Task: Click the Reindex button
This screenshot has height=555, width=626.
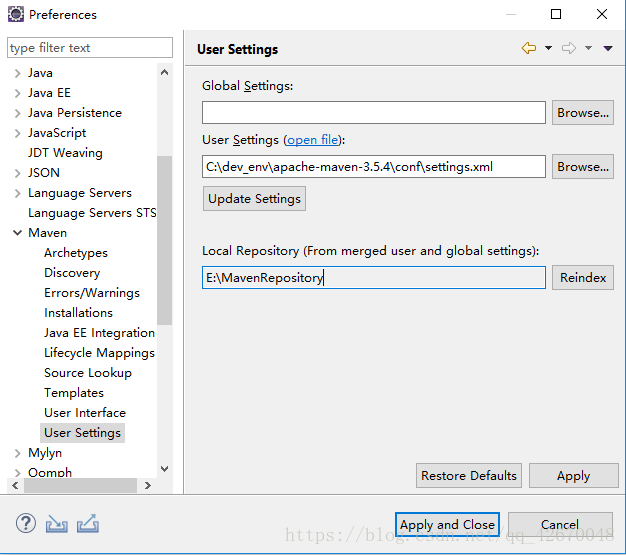Action: point(582,278)
